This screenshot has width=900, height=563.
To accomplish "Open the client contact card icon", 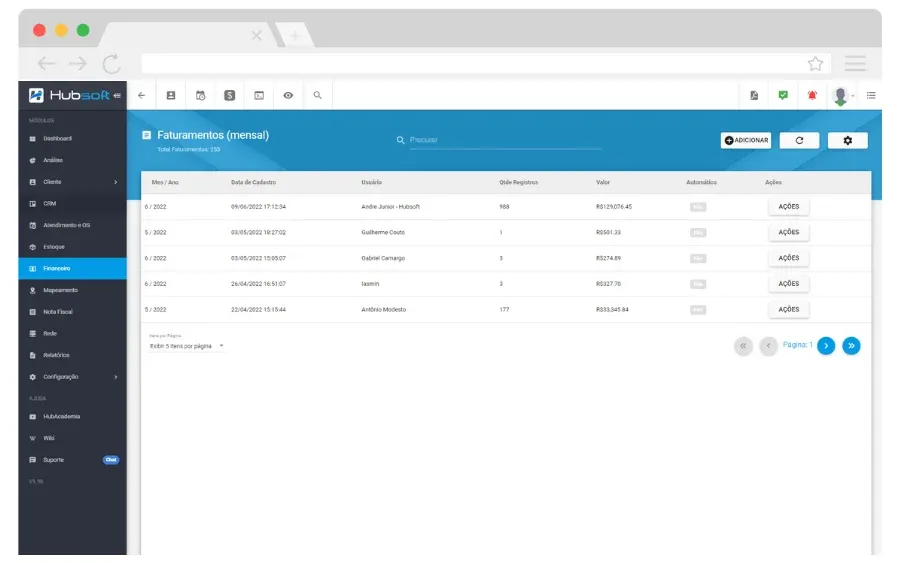I will [171, 95].
